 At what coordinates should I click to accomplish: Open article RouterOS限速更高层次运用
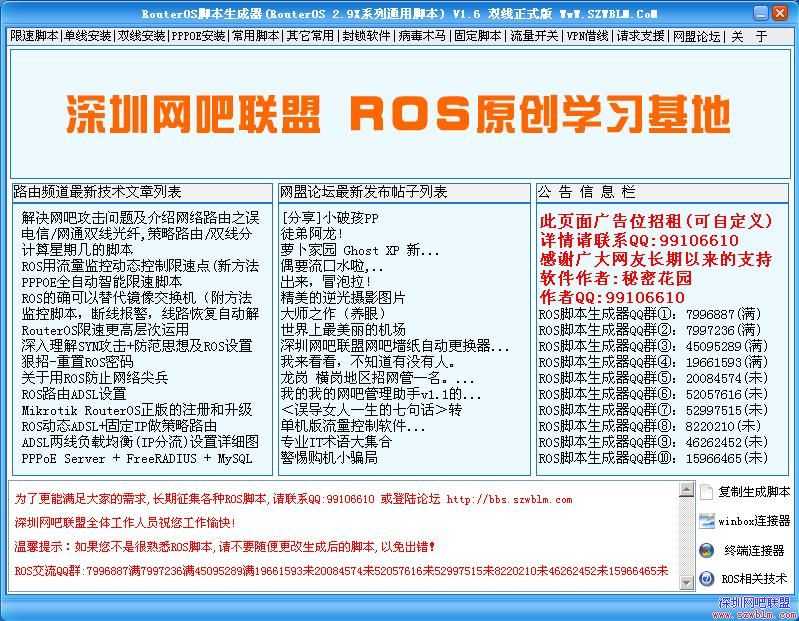pos(105,330)
